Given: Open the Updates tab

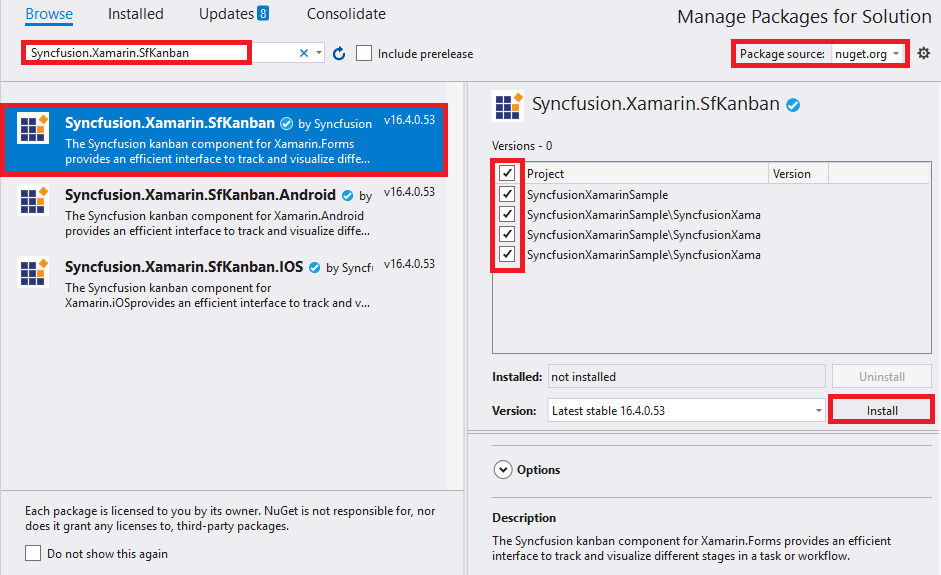Looking at the screenshot, I should pyautogui.click(x=234, y=14).
